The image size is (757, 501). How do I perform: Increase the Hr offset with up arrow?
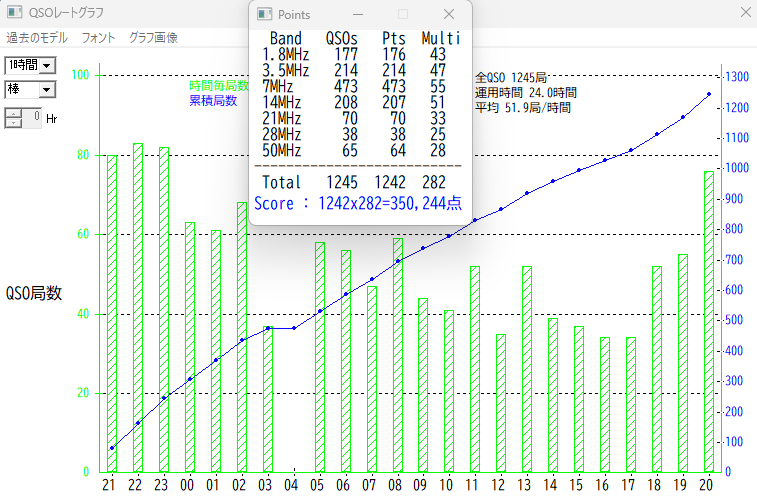click(x=13, y=112)
